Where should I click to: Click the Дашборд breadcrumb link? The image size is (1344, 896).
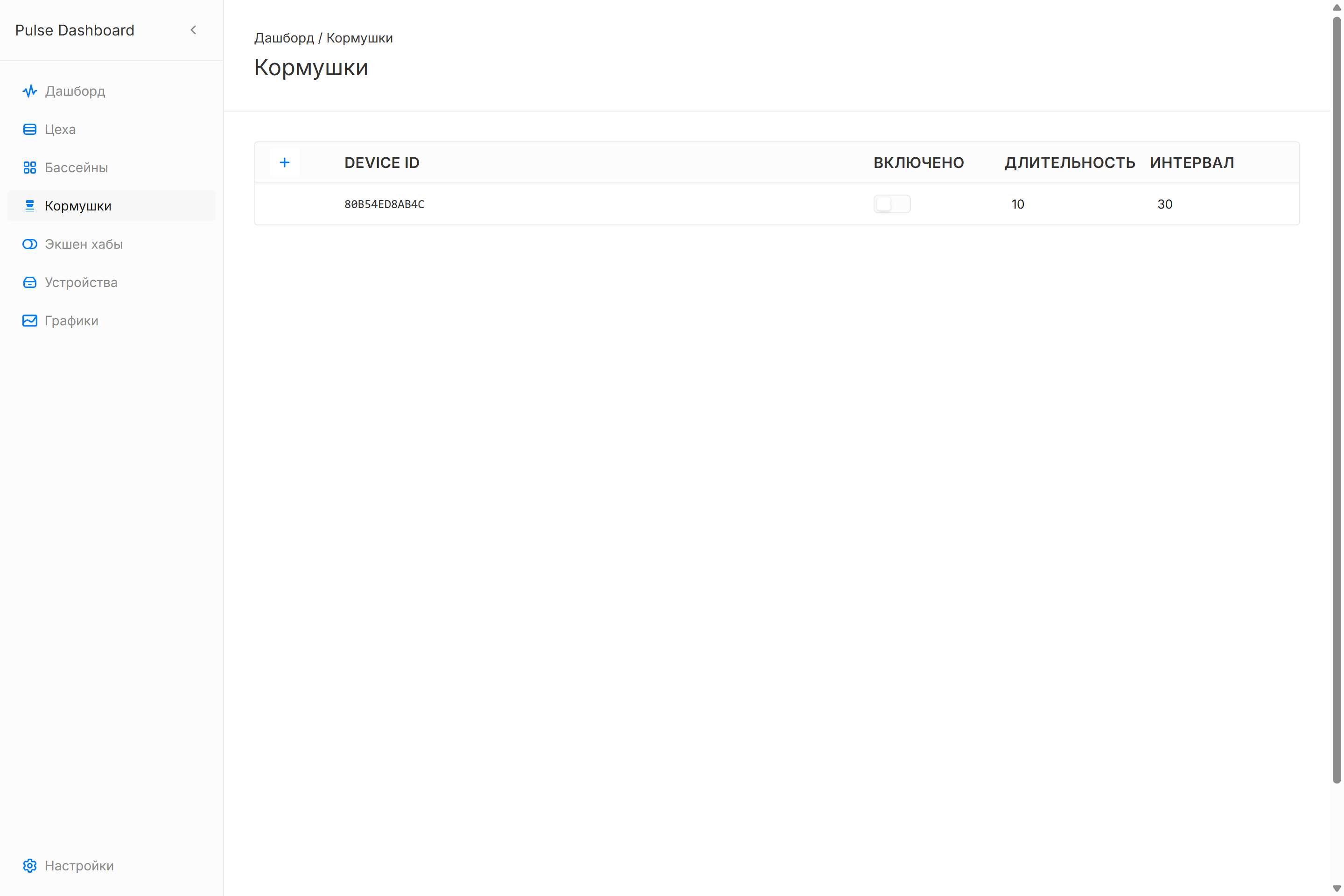[x=284, y=38]
